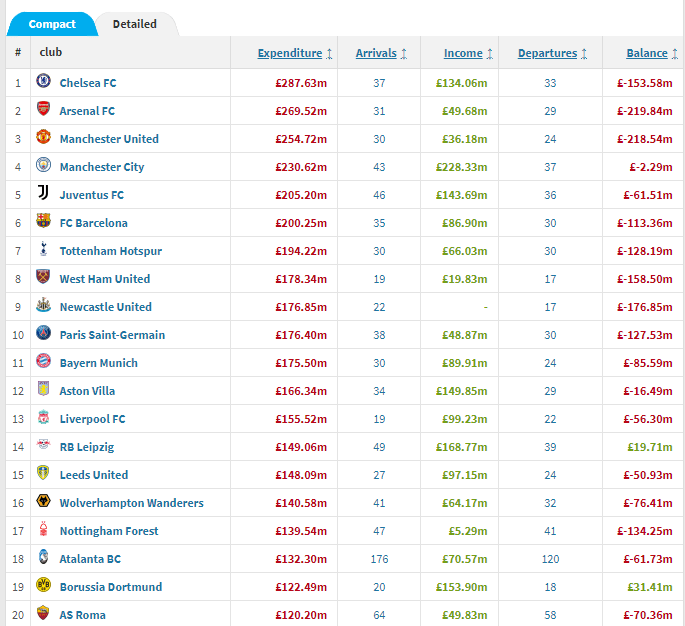Sort table by Departures column
685x626 pixels.
[x=547, y=53]
